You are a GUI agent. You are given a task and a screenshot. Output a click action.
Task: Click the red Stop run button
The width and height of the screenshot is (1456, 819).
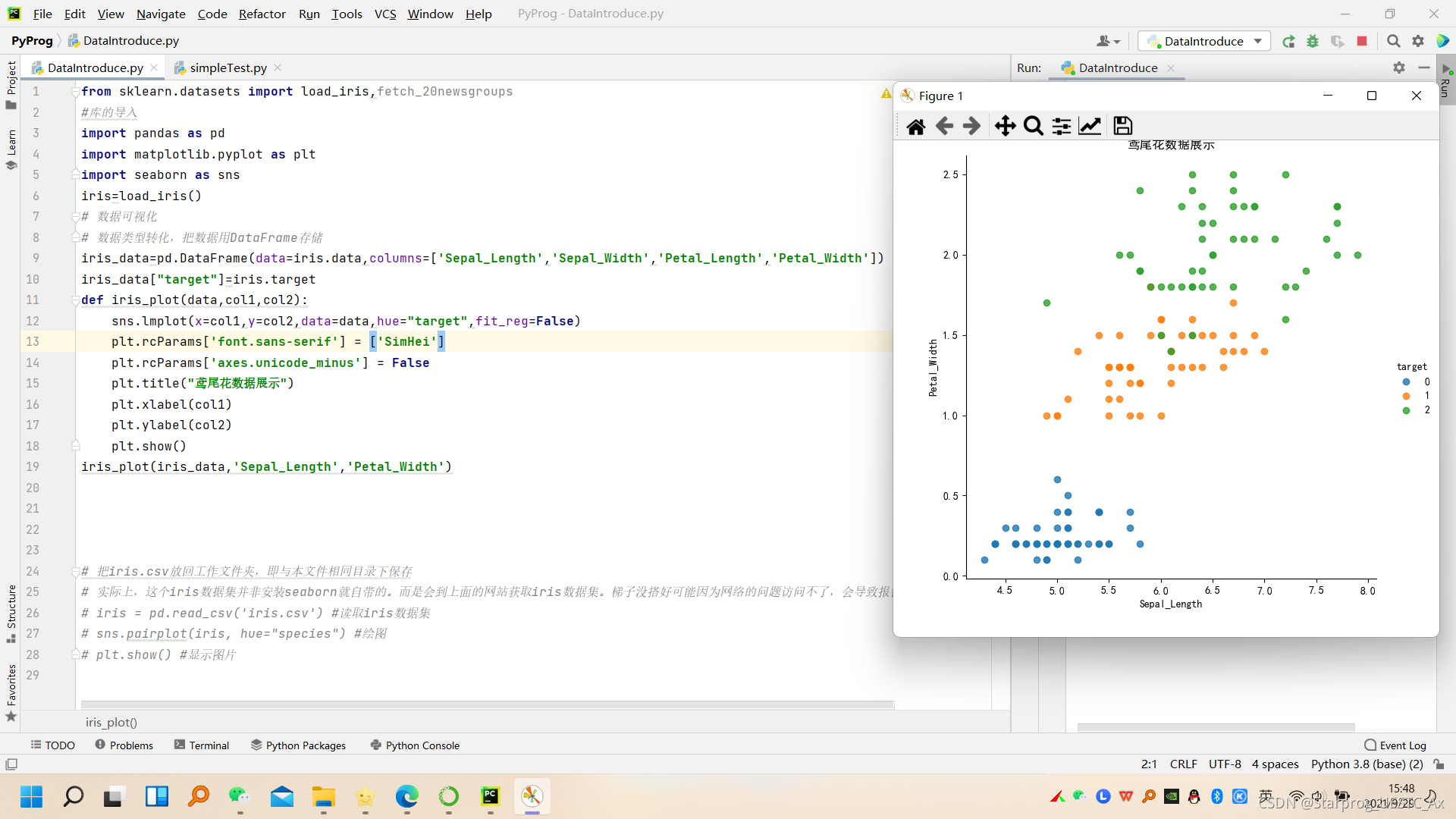click(x=1362, y=41)
